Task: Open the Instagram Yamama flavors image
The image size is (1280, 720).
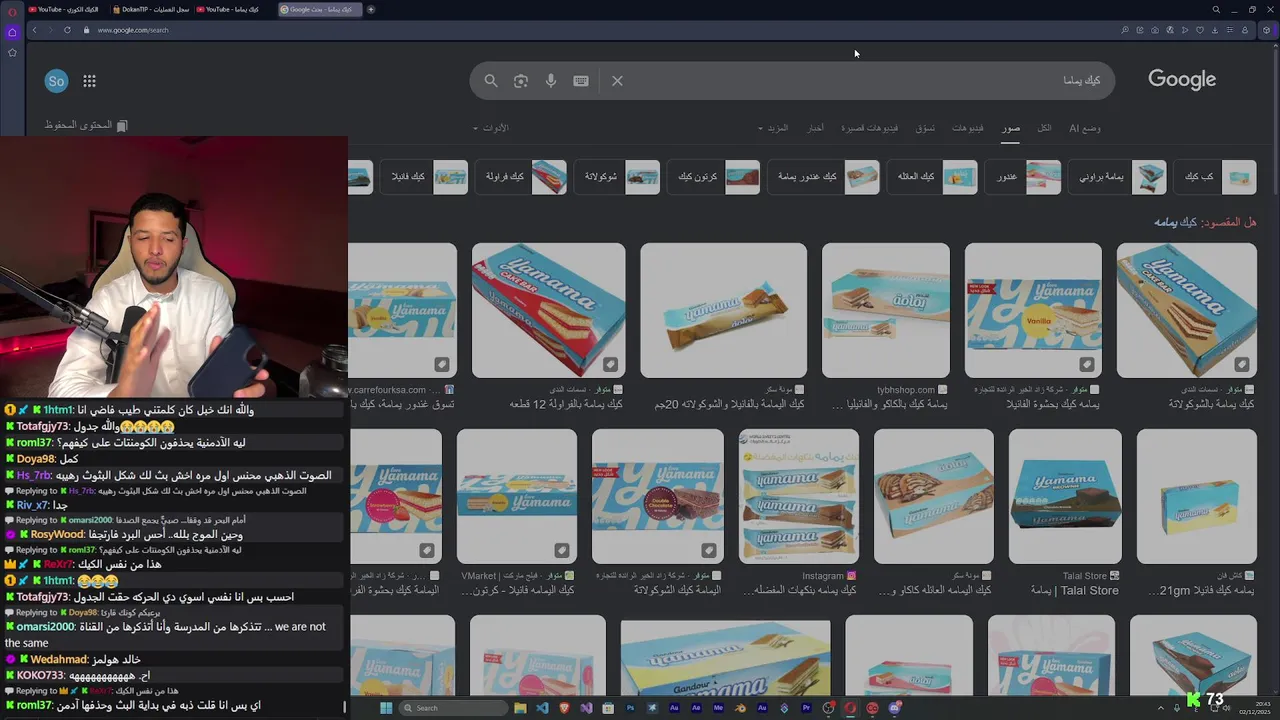Action: (x=798, y=497)
